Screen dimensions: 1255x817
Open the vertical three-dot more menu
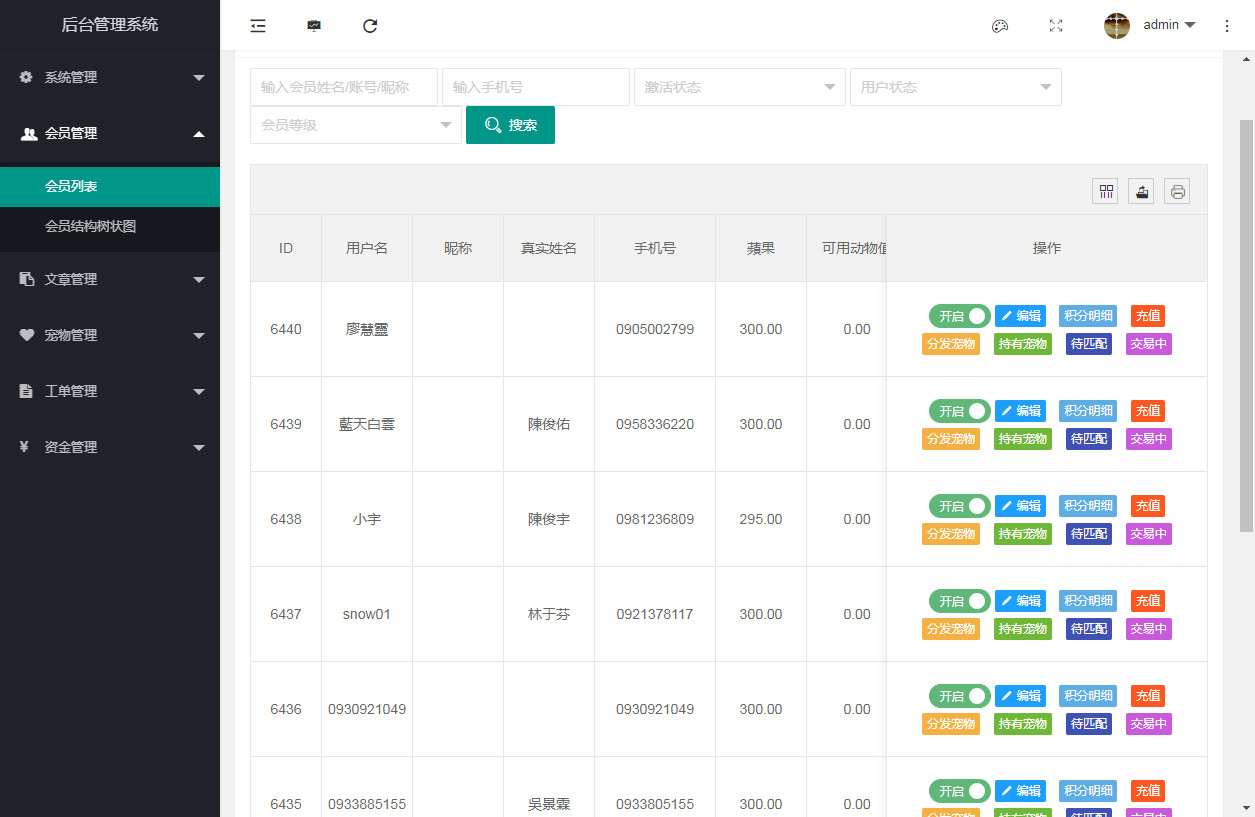(1227, 26)
